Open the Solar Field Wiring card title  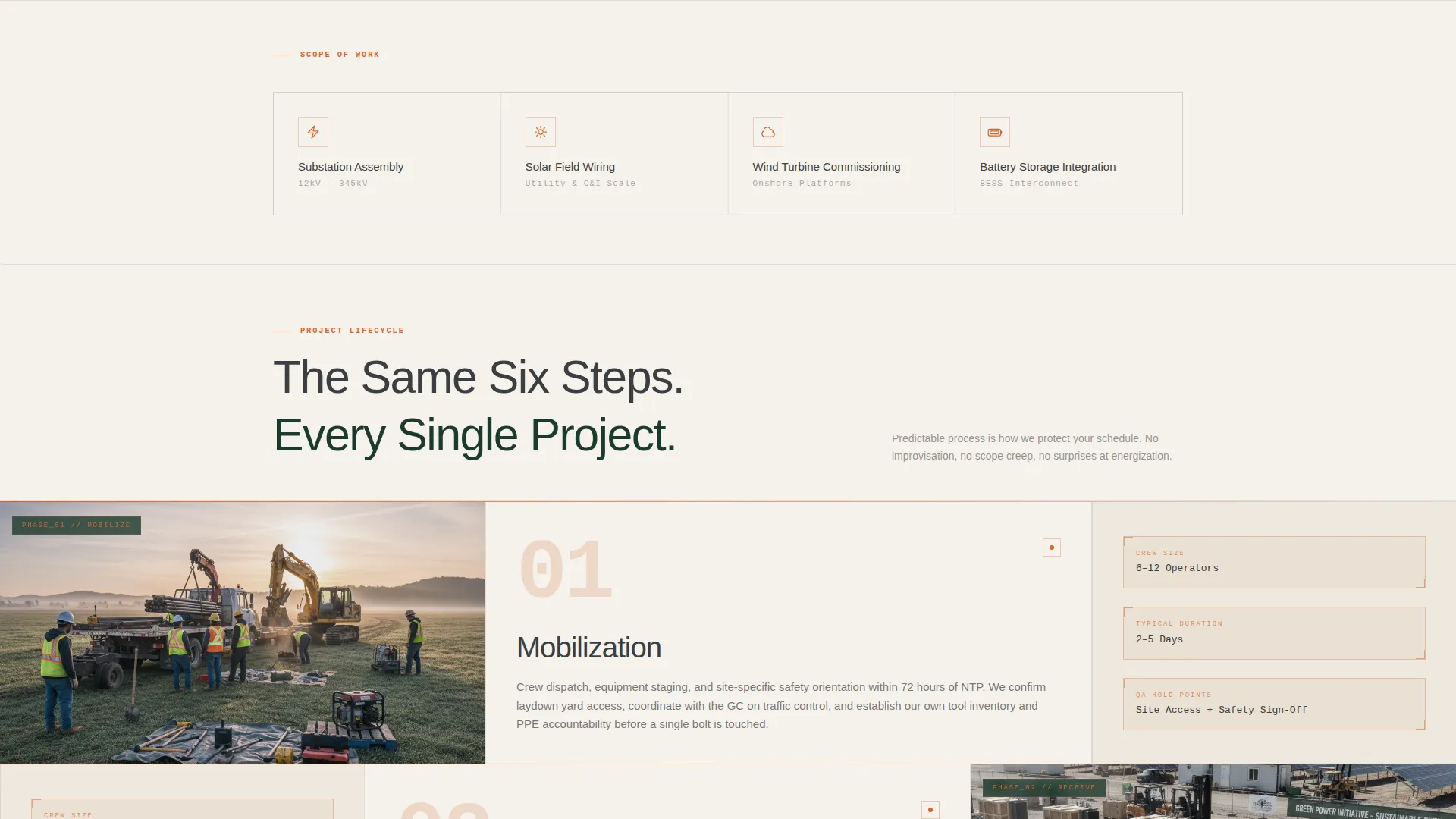[x=570, y=167]
